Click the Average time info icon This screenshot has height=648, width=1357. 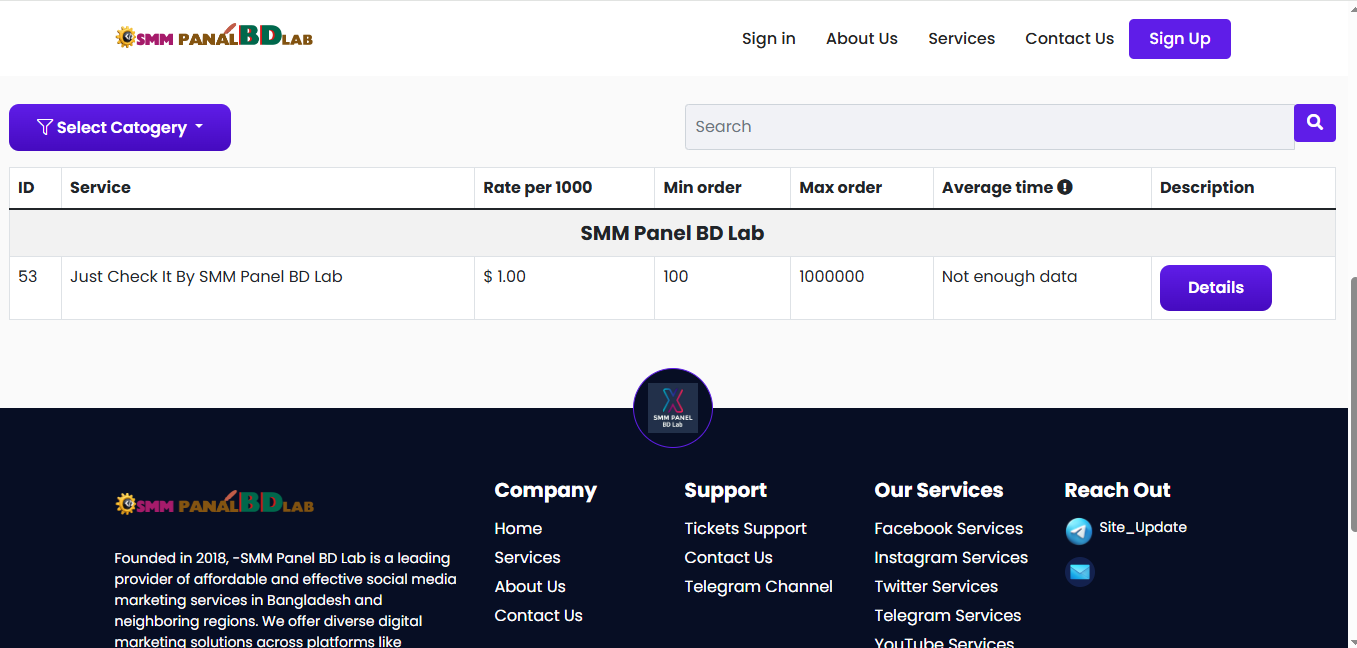[x=1065, y=187]
